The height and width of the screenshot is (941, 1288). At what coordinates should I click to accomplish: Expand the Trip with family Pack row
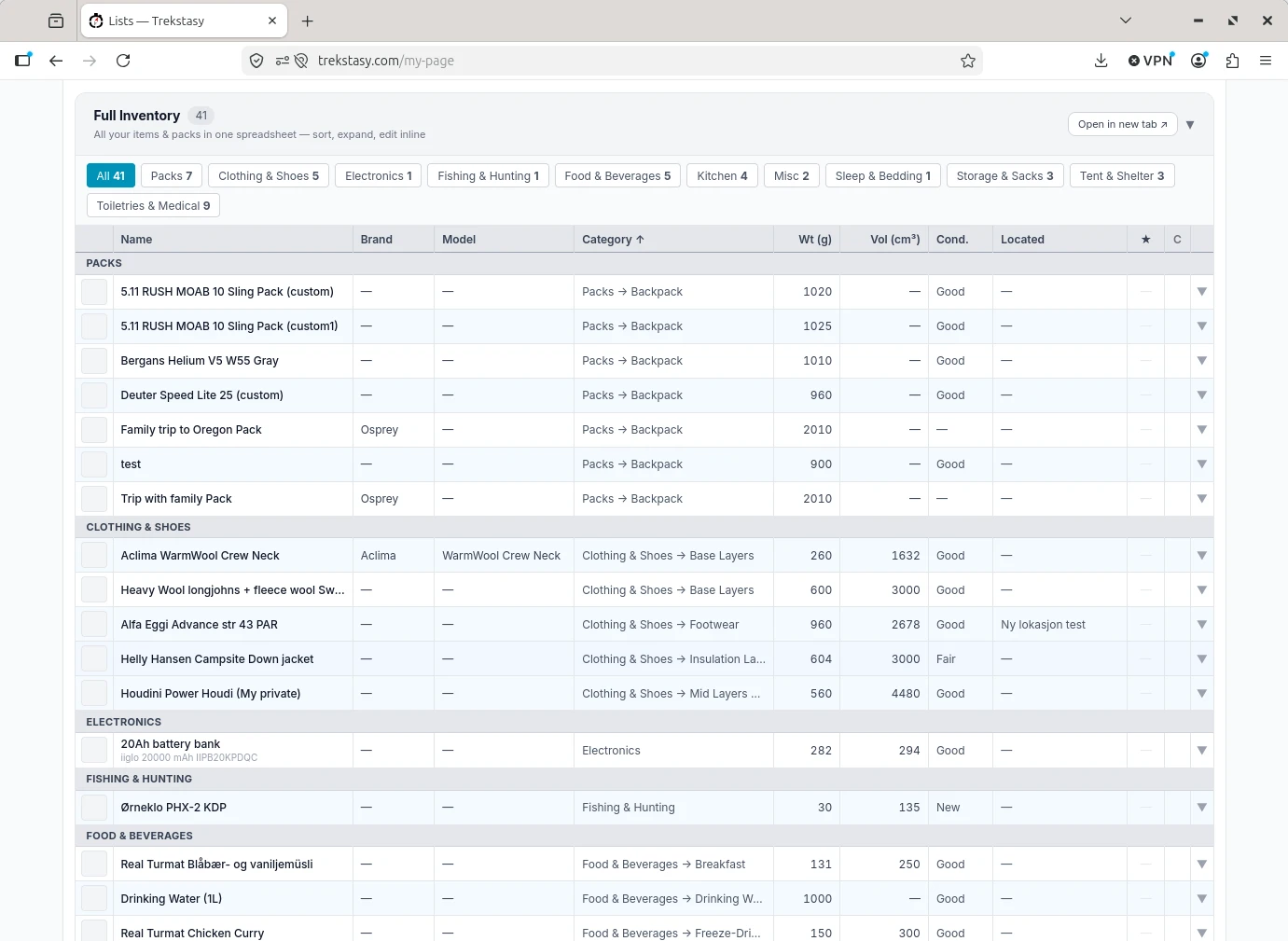(1202, 499)
